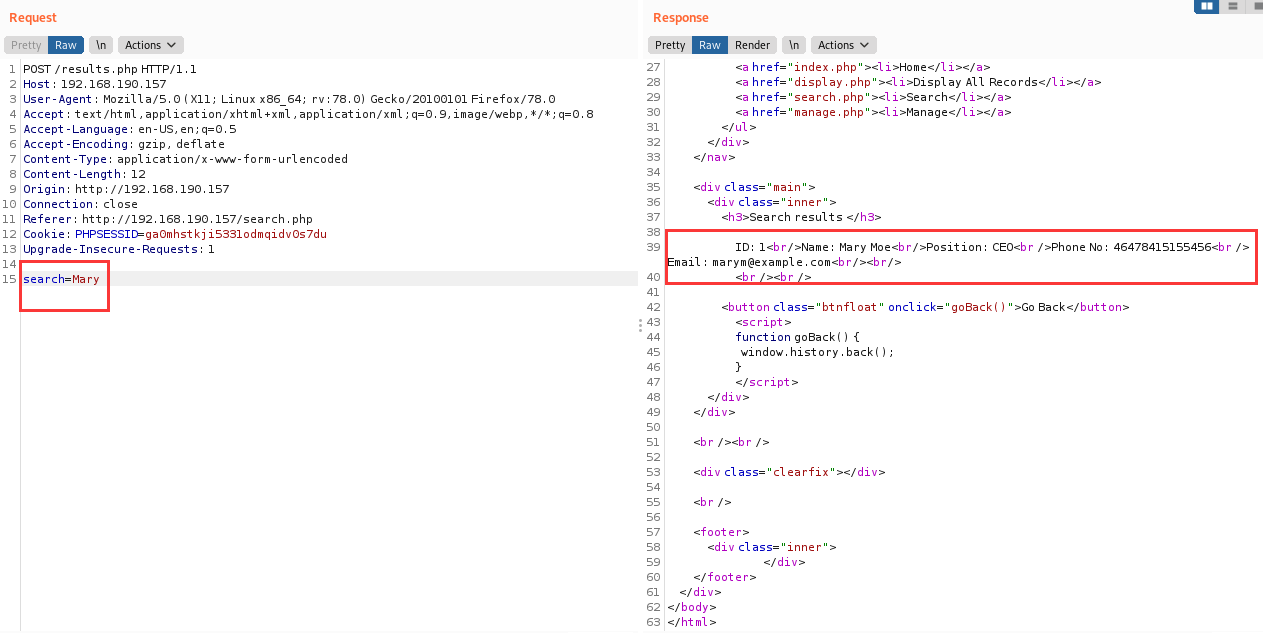The height and width of the screenshot is (633, 1263).
Task: Click the '</footer>' closing tag line
Action: (x=725, y=577)
